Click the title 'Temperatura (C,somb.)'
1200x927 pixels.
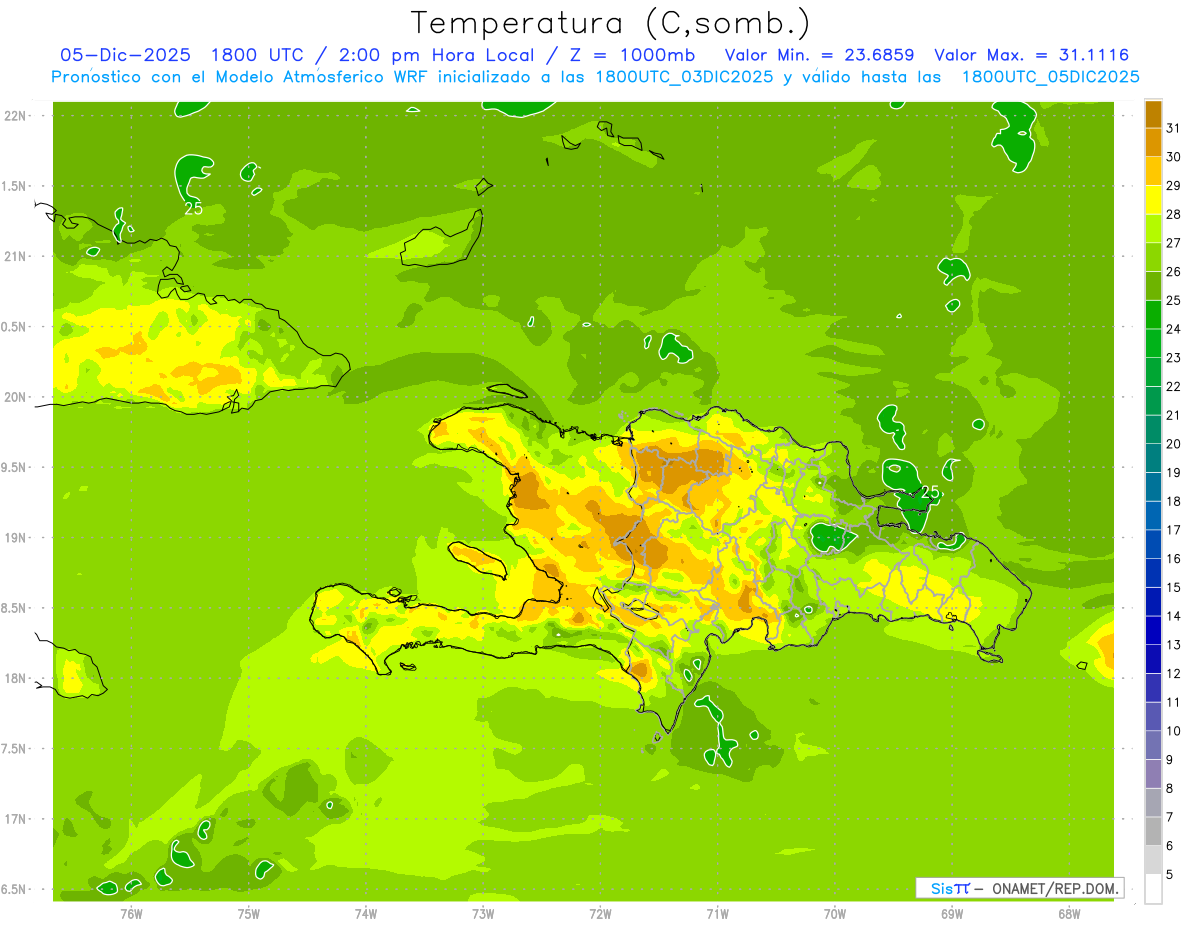point(610,23)
